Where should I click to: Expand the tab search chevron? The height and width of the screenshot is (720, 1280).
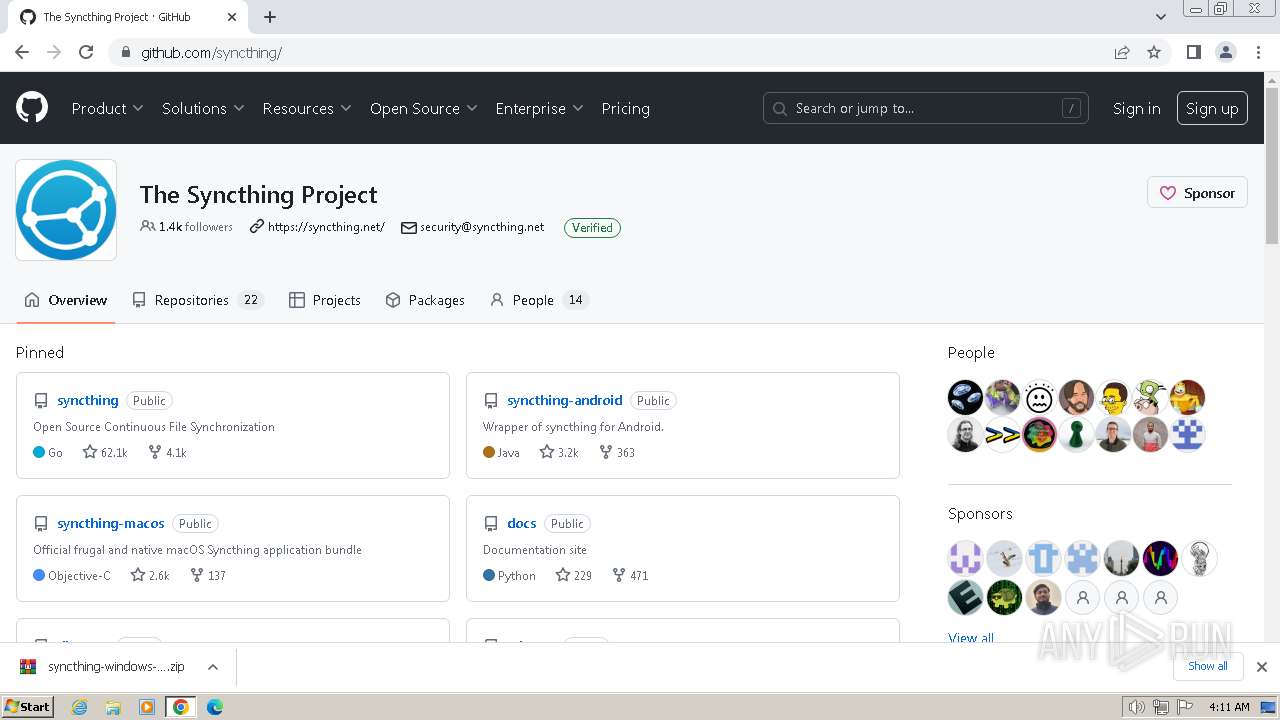point(1160,17)
